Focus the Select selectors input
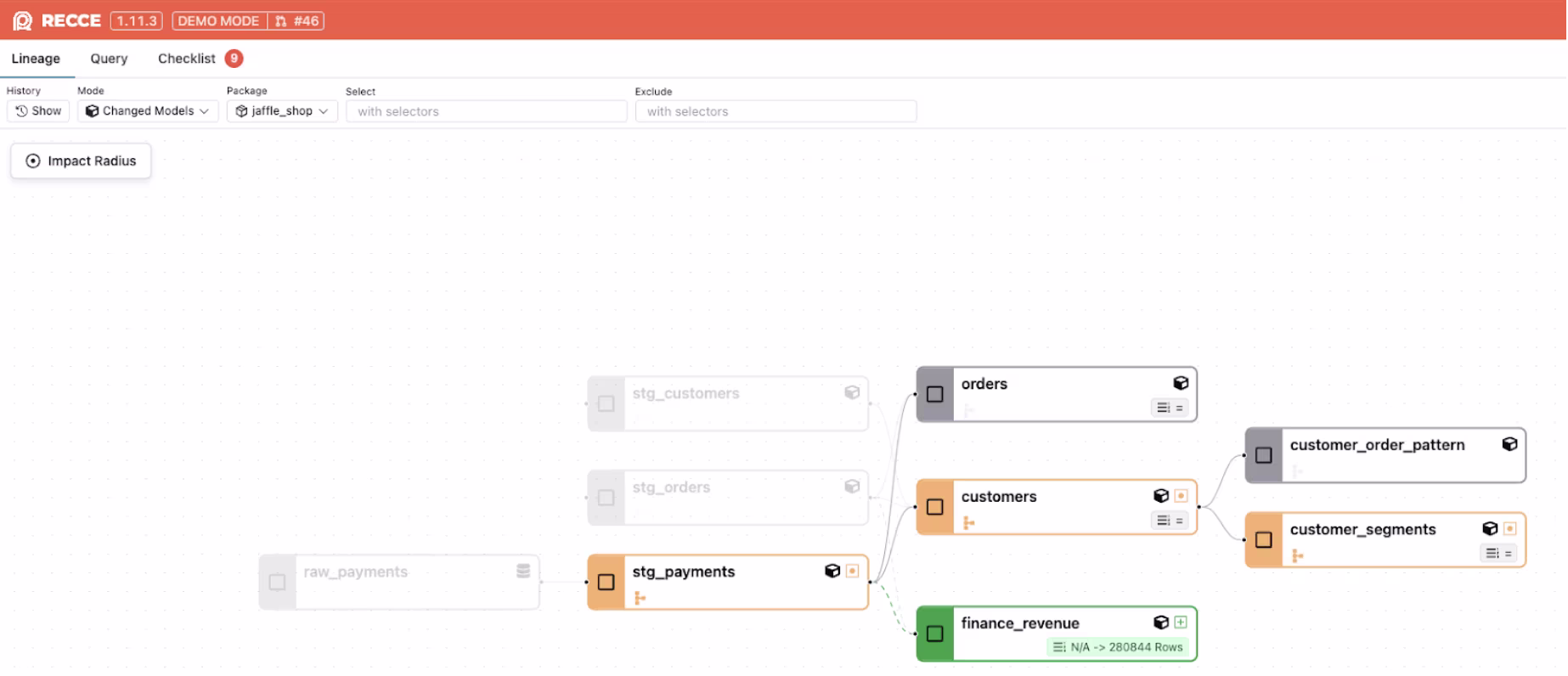This screenshot has width=1568, height=676. pos(487,111)
